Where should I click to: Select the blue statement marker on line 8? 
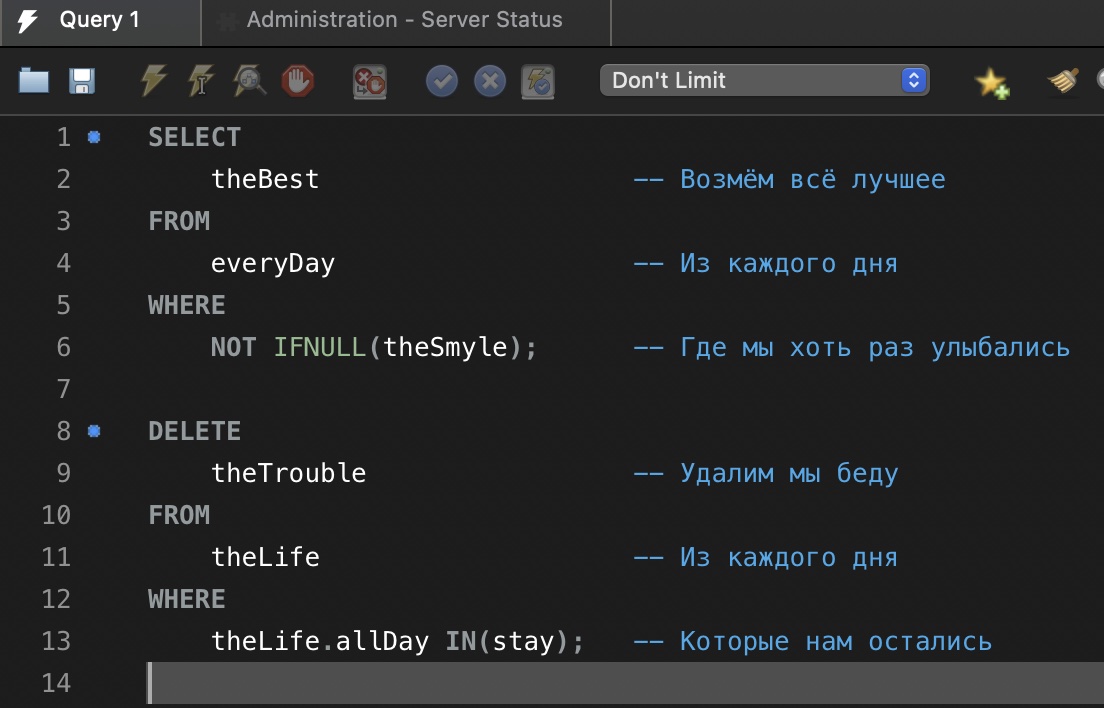point(94,431)
